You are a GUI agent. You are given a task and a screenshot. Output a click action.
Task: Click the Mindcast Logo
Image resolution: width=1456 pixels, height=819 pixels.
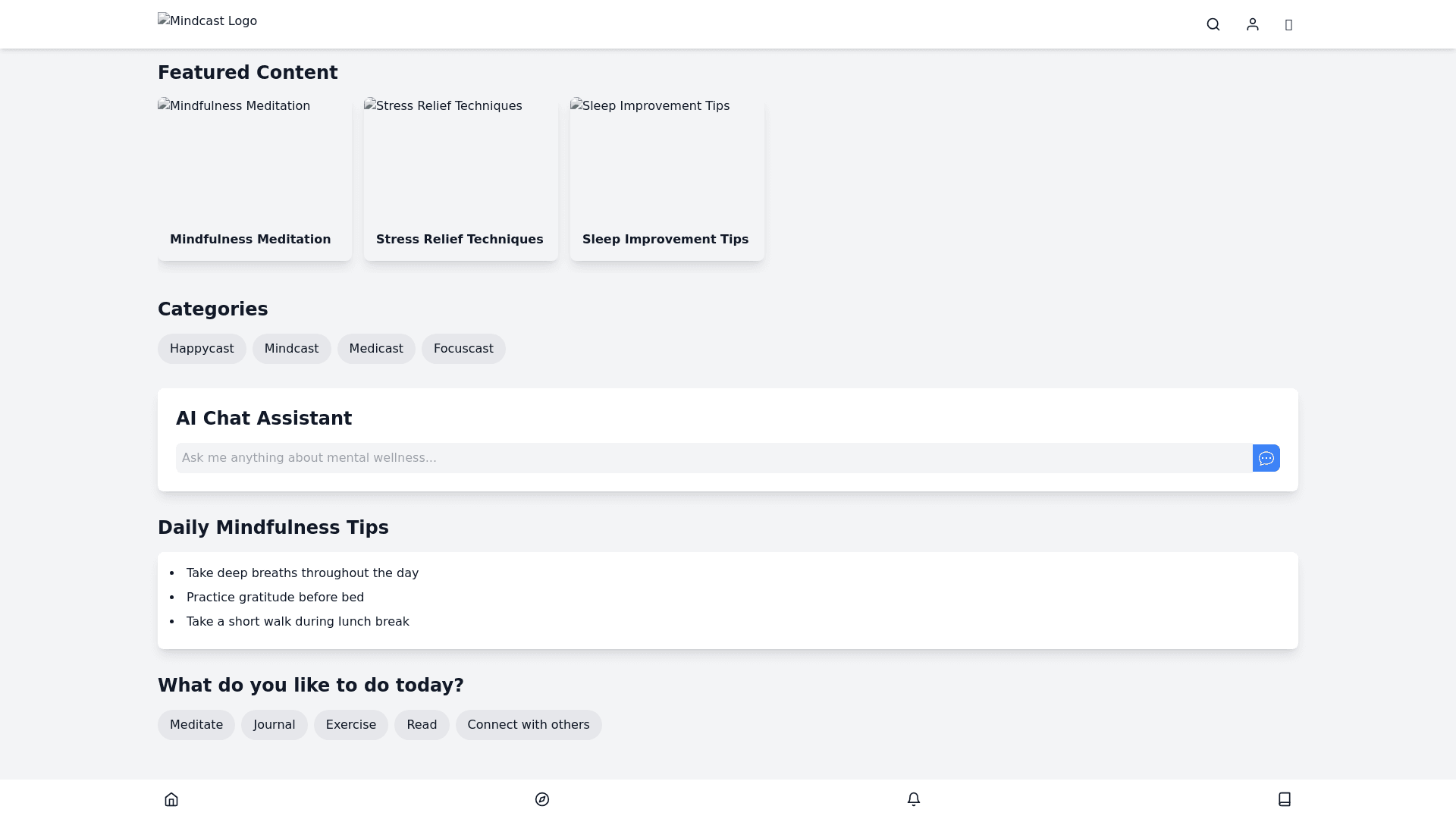point(207,21)
